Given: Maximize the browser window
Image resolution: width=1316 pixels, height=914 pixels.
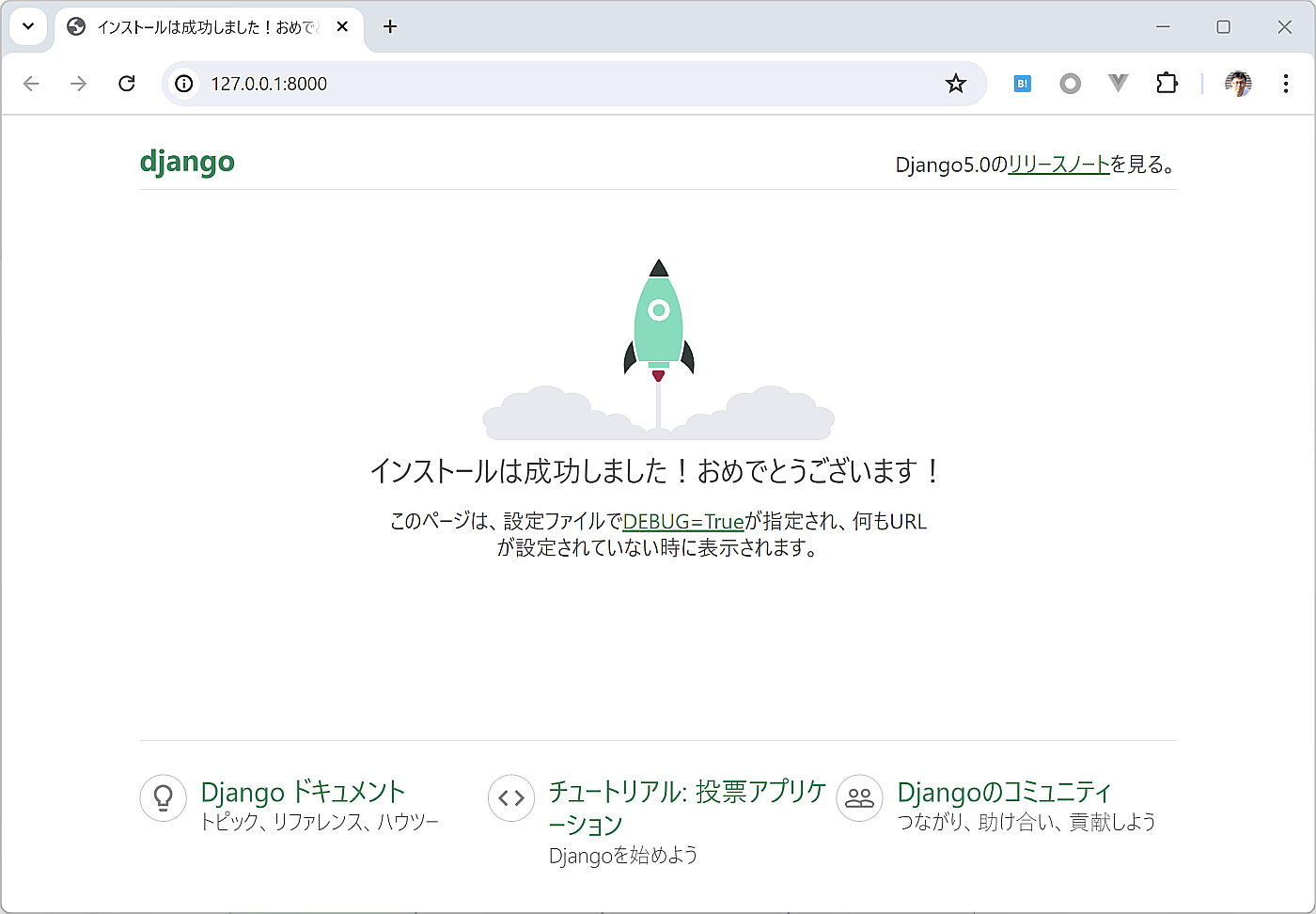Looking at the screenshot, I should pyautogui.click(x=1224, y=26).
